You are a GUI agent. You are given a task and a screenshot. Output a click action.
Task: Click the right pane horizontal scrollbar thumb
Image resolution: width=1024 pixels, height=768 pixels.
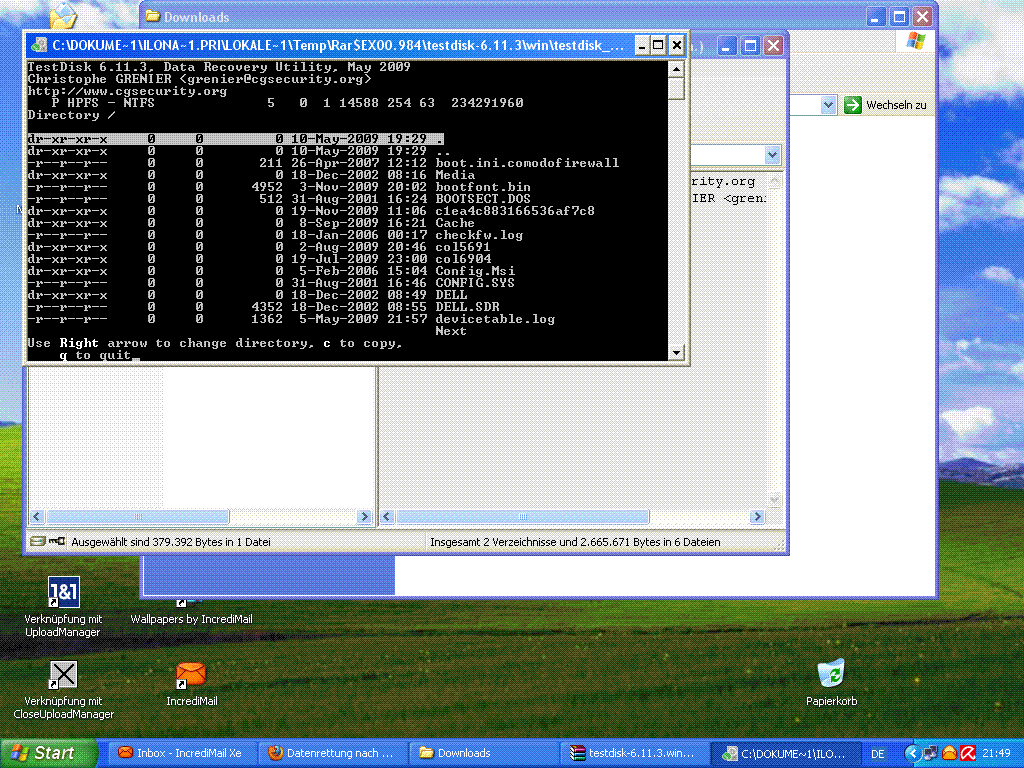[x=522, y=517]
